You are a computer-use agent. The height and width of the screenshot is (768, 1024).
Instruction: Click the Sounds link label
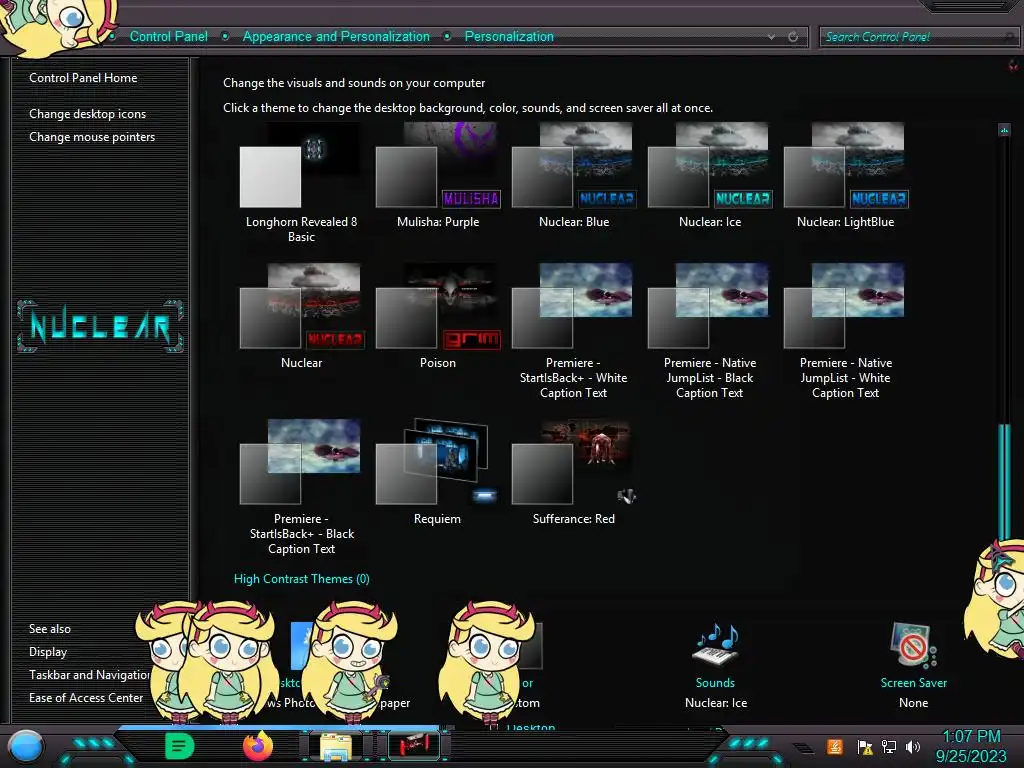tap(715, 682)
